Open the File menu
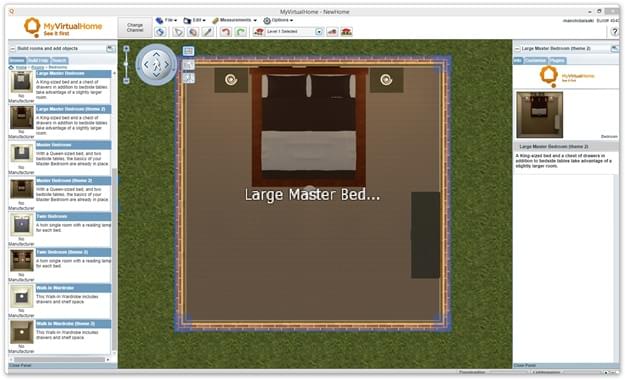625x380 pixels. coord(167,20)
